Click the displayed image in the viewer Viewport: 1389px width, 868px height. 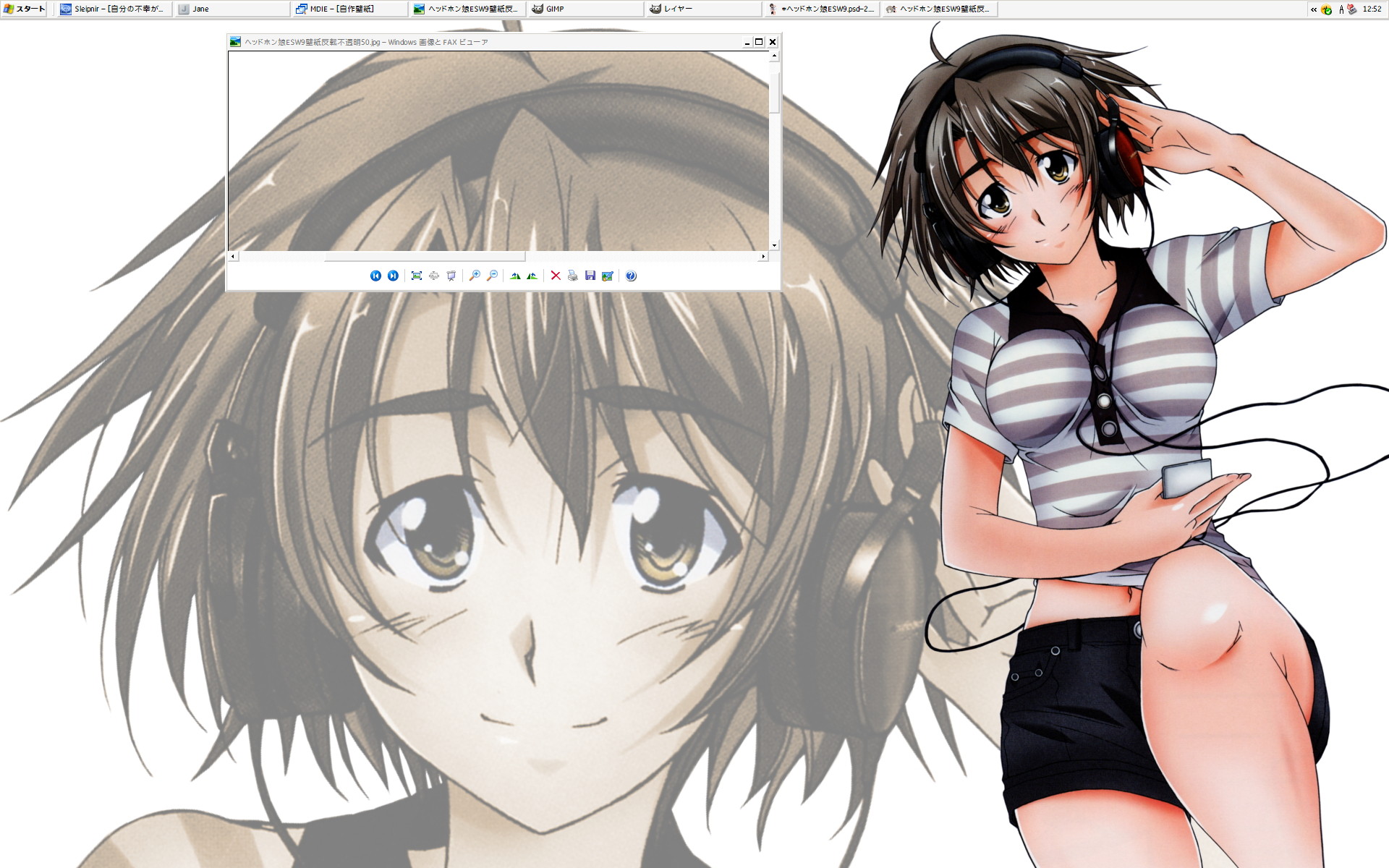click(498, 151)
